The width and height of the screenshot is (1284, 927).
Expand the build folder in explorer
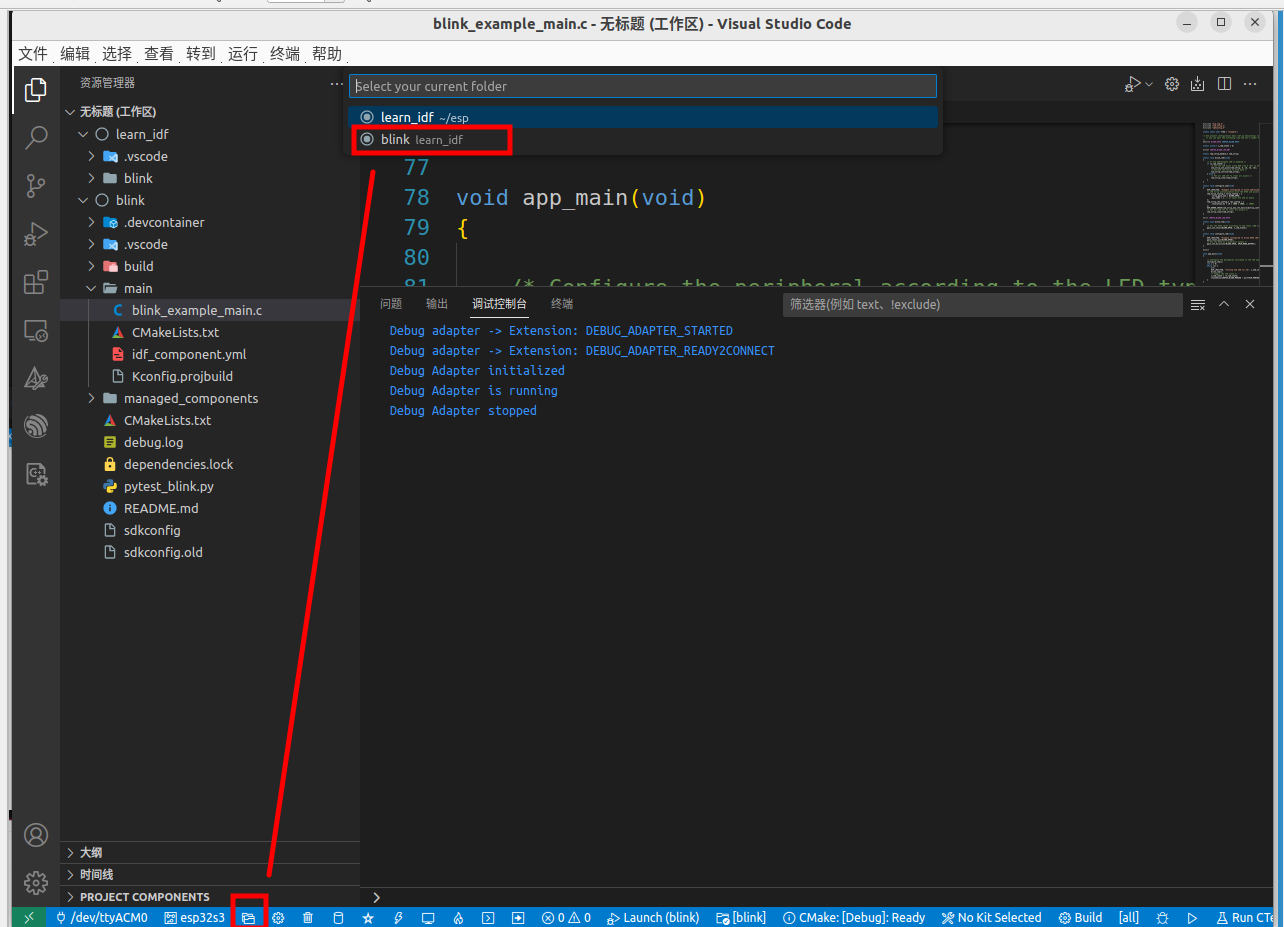pos(92,266)
